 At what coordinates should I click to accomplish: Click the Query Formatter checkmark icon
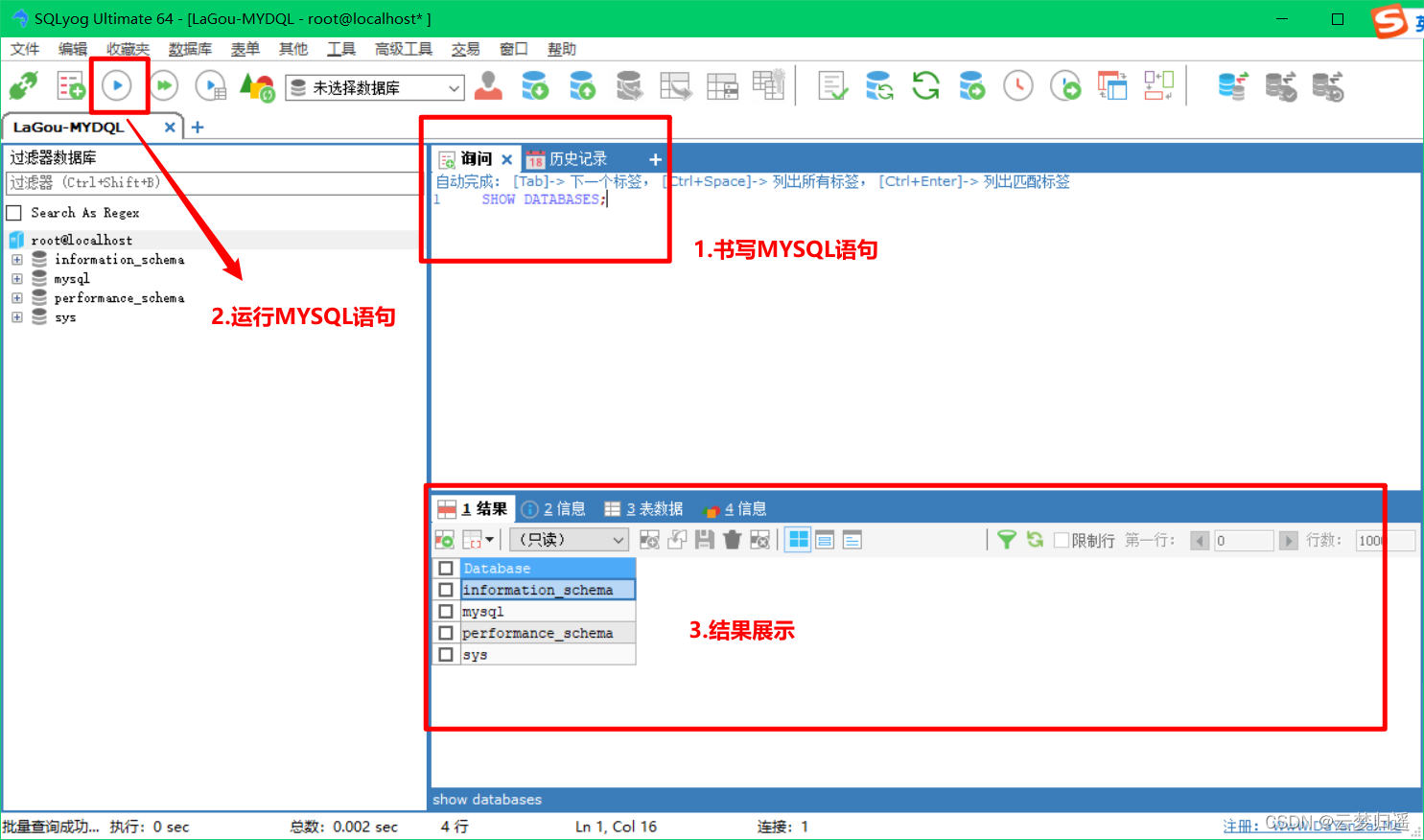[x=832, y=86]
